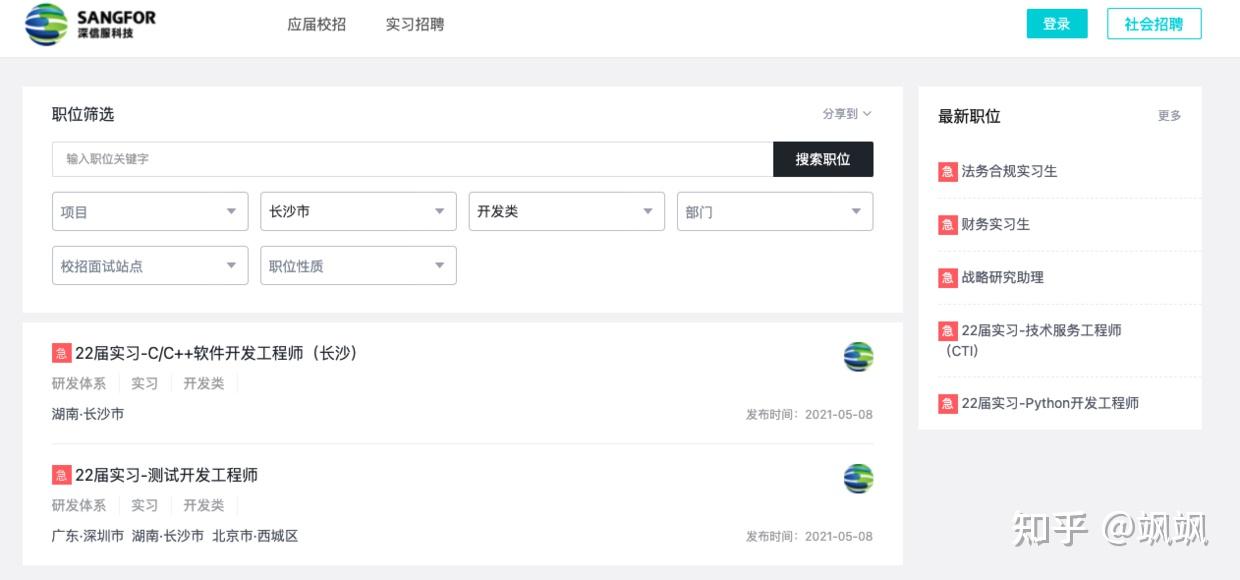Switch to the 实习招聘 tab

tap(415, 24)
